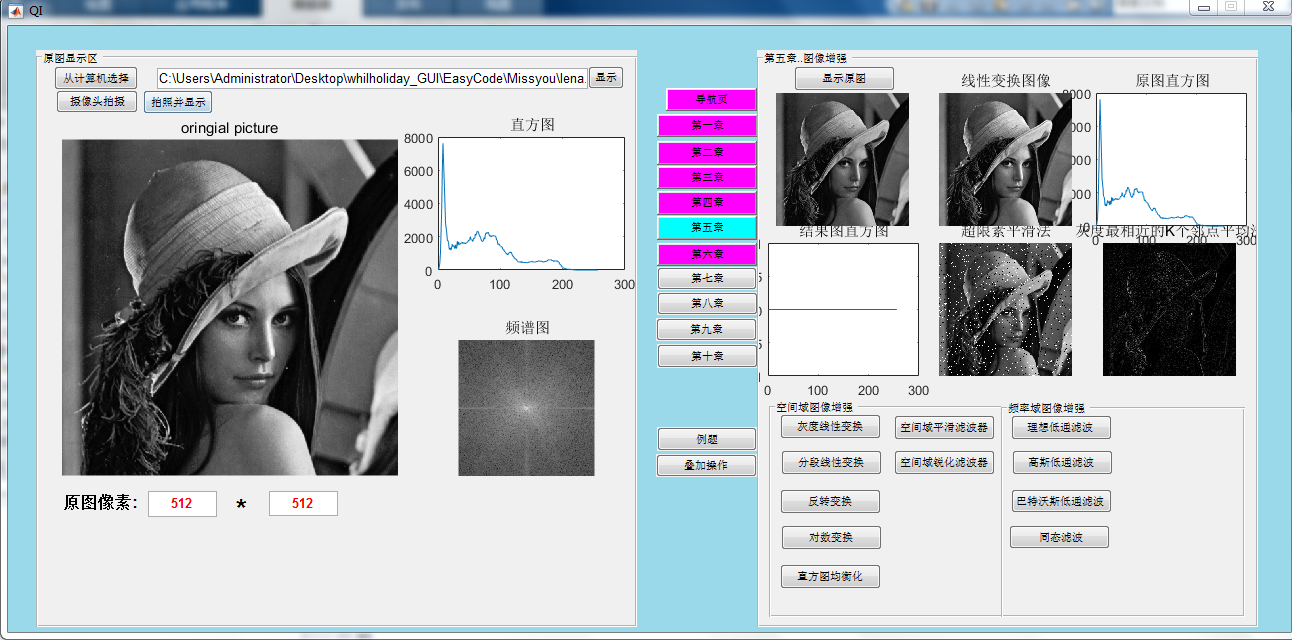1292x640 pixels.
Task: Apply 同态滤波
Action: pos(1060,538)
